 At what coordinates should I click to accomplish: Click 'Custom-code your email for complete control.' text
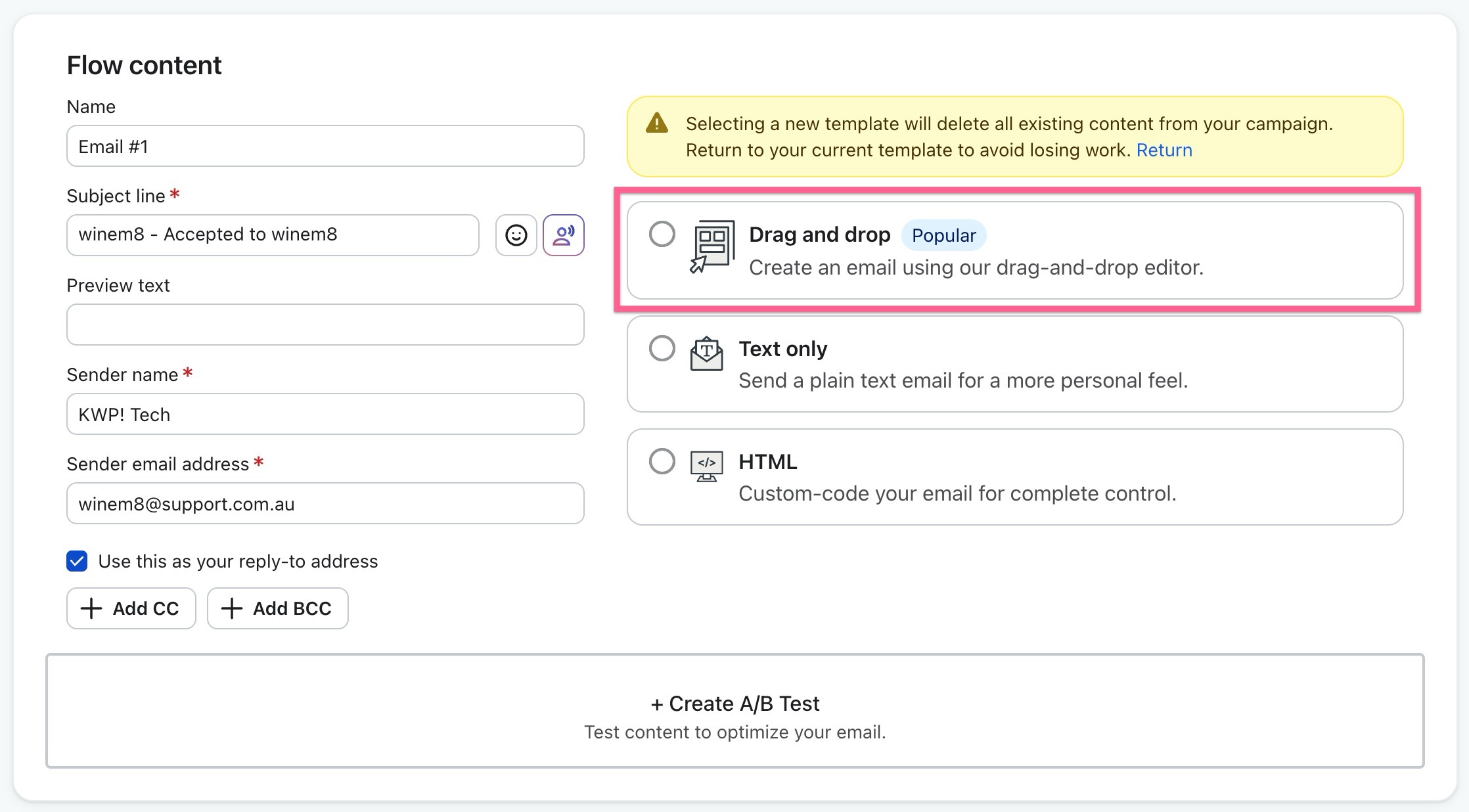click(957, 493)
